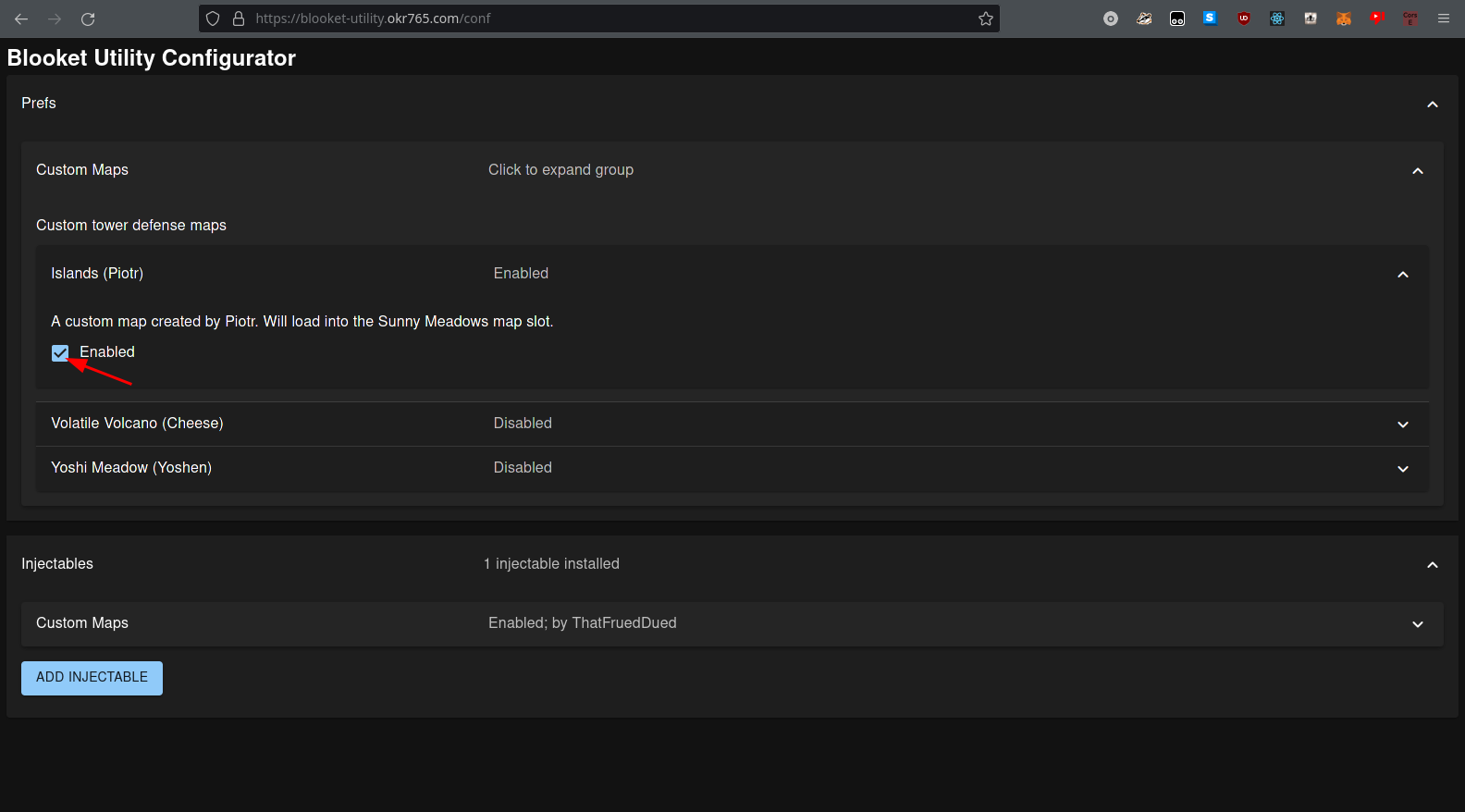The image size is (1465, 812).
Task: Go forward with the browser forward arrow
Action: click(55, 18)
